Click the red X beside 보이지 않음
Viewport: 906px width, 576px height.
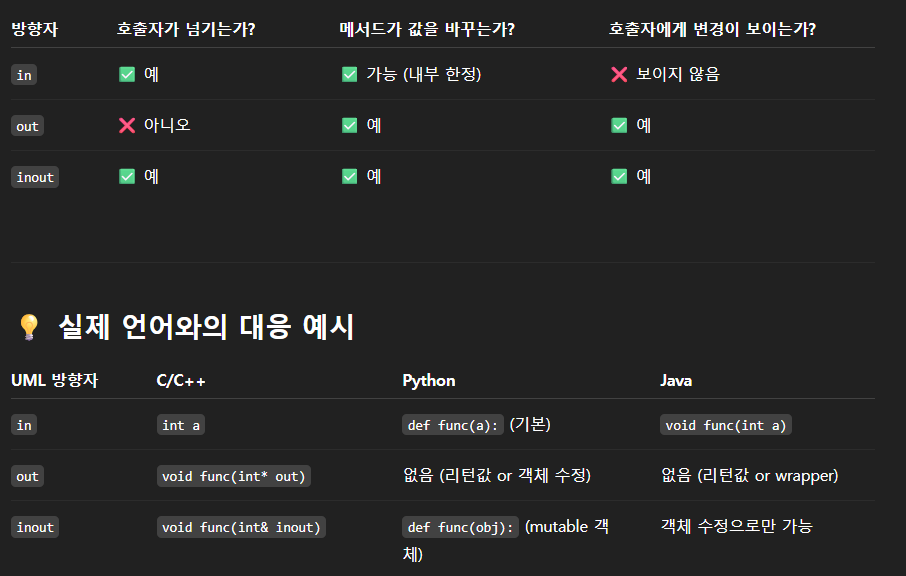(x=619, y=74)
